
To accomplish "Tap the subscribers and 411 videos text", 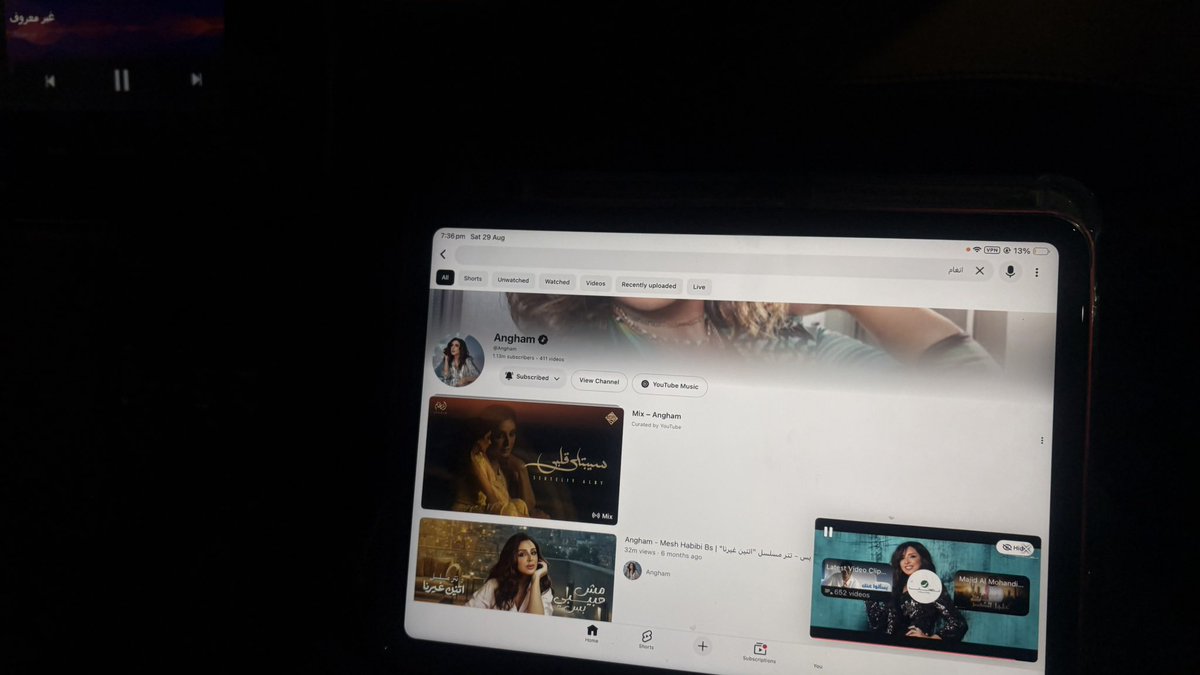I will [x=529, y=358].
